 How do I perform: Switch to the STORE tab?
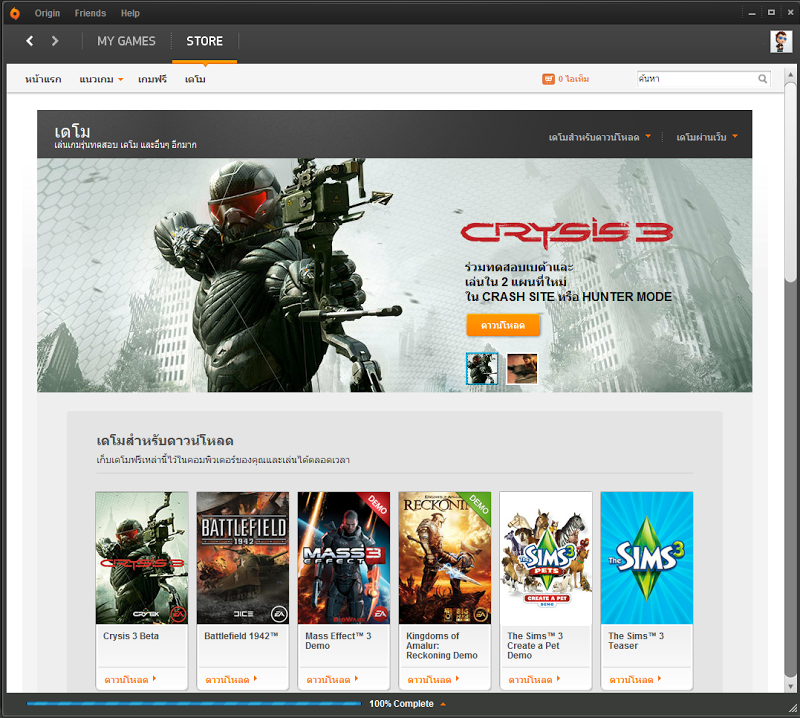[205, 41]
